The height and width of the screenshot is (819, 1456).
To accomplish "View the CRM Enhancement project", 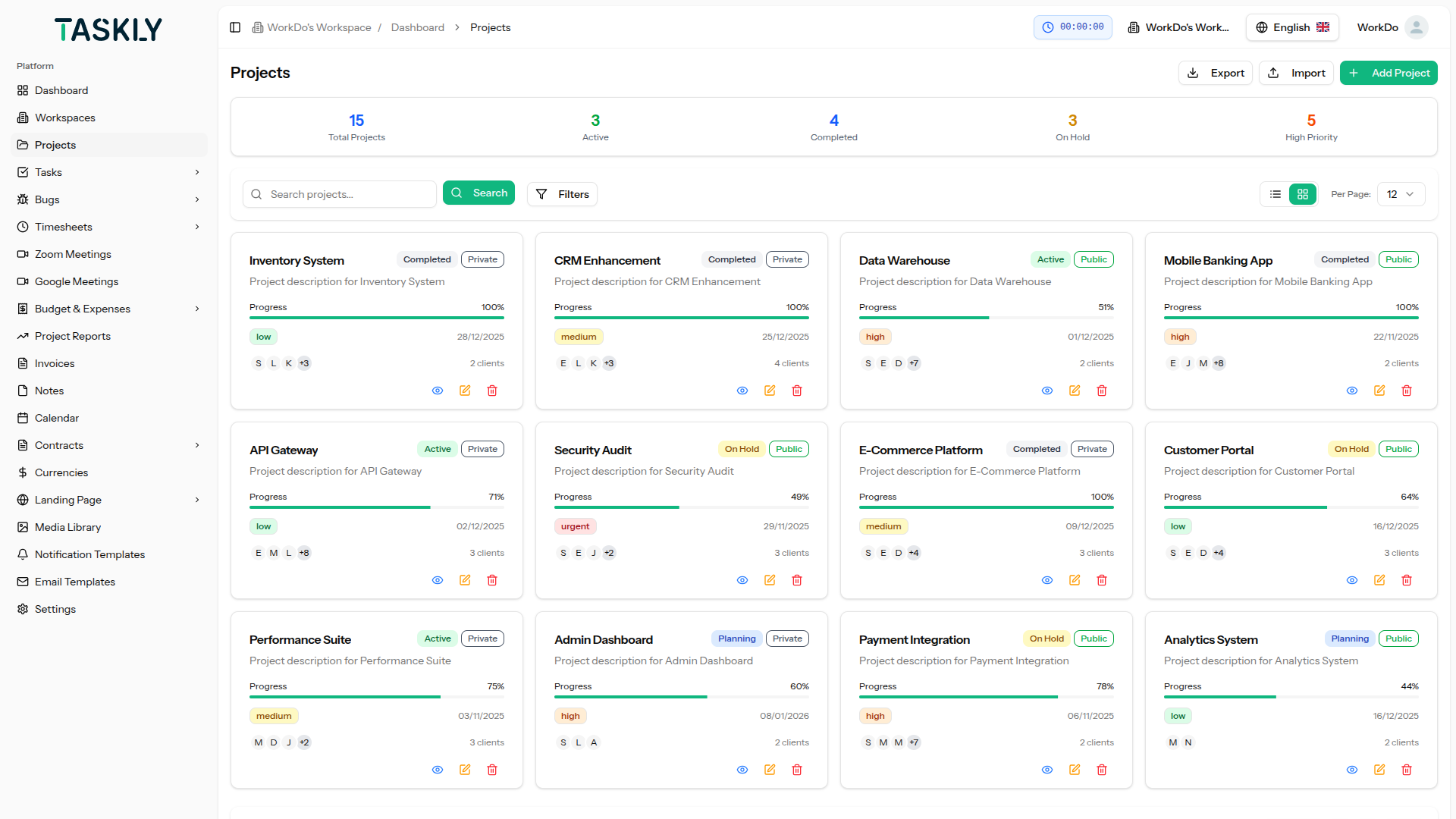I will click(742, 391).
